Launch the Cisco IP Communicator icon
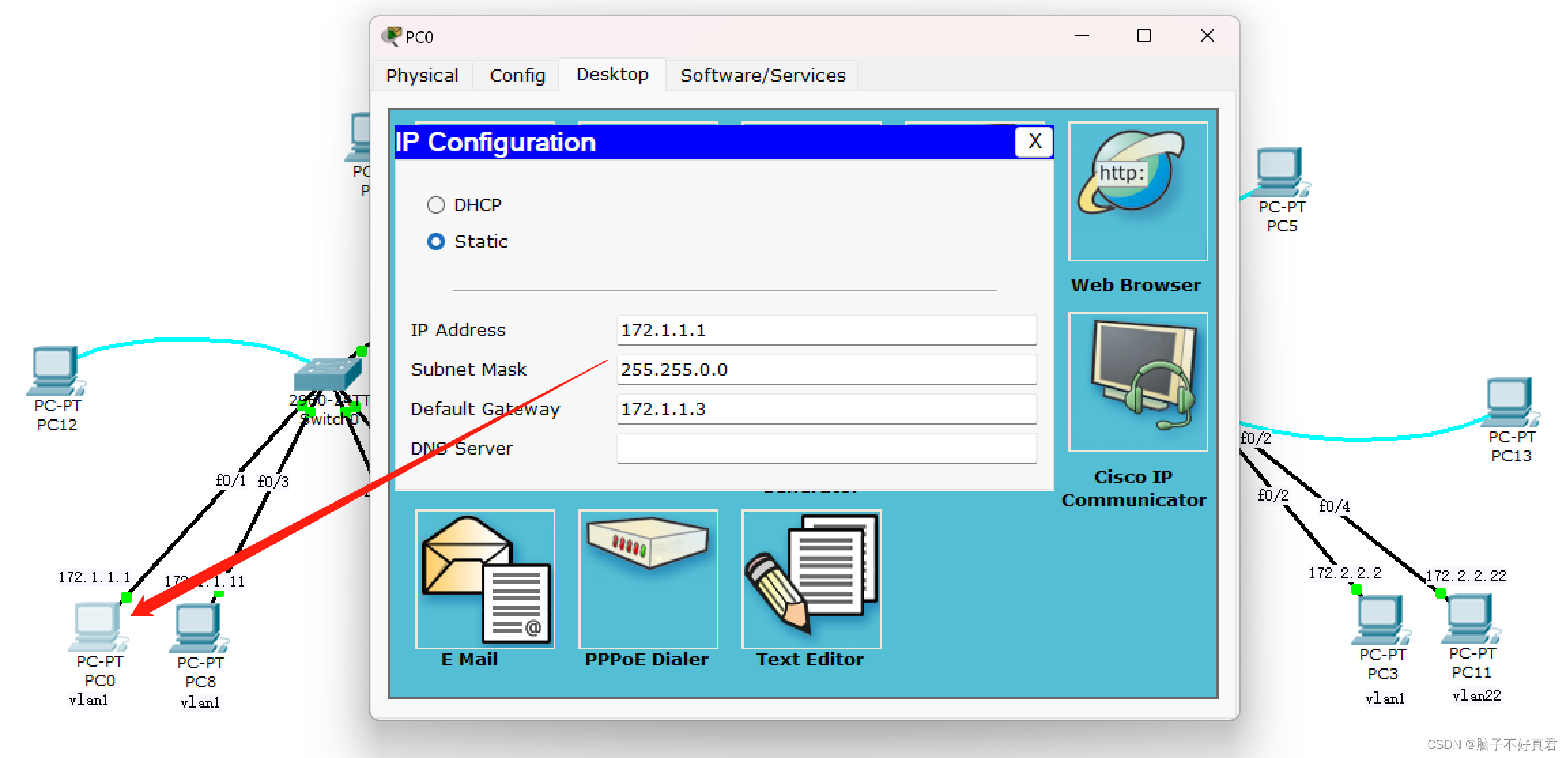 coord(1137,382)
